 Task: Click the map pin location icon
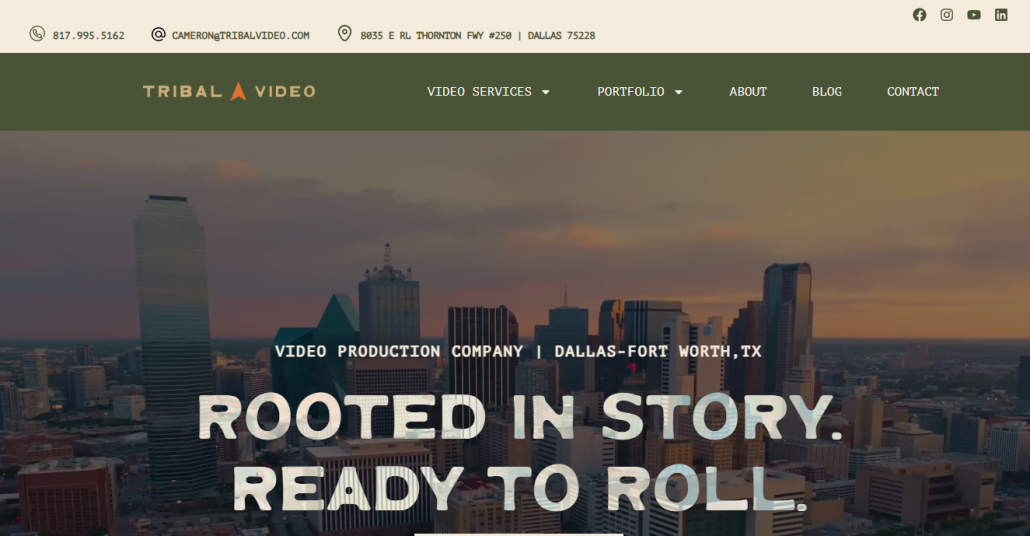click(x=344, y=34)
